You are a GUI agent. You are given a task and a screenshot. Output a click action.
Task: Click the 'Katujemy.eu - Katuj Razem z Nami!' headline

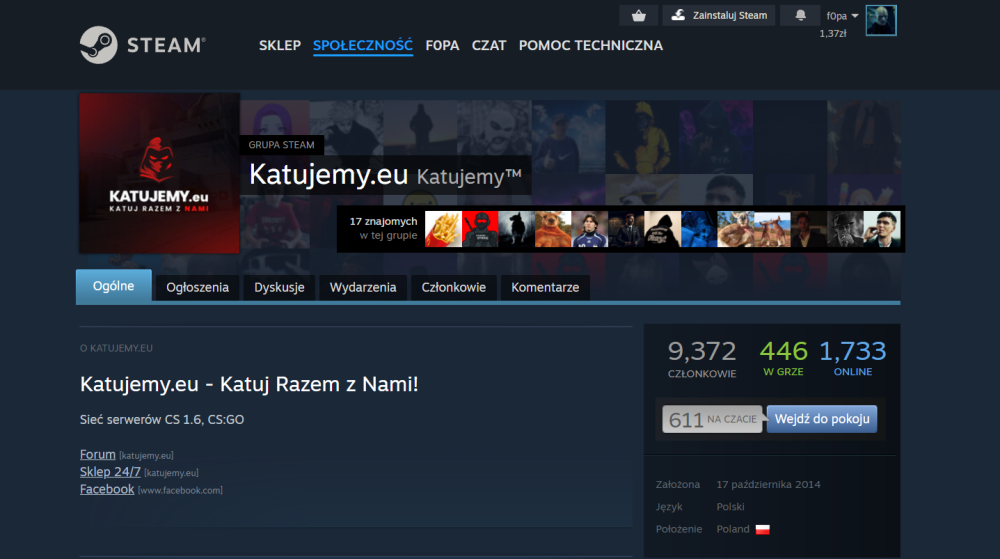coord(249,384)
